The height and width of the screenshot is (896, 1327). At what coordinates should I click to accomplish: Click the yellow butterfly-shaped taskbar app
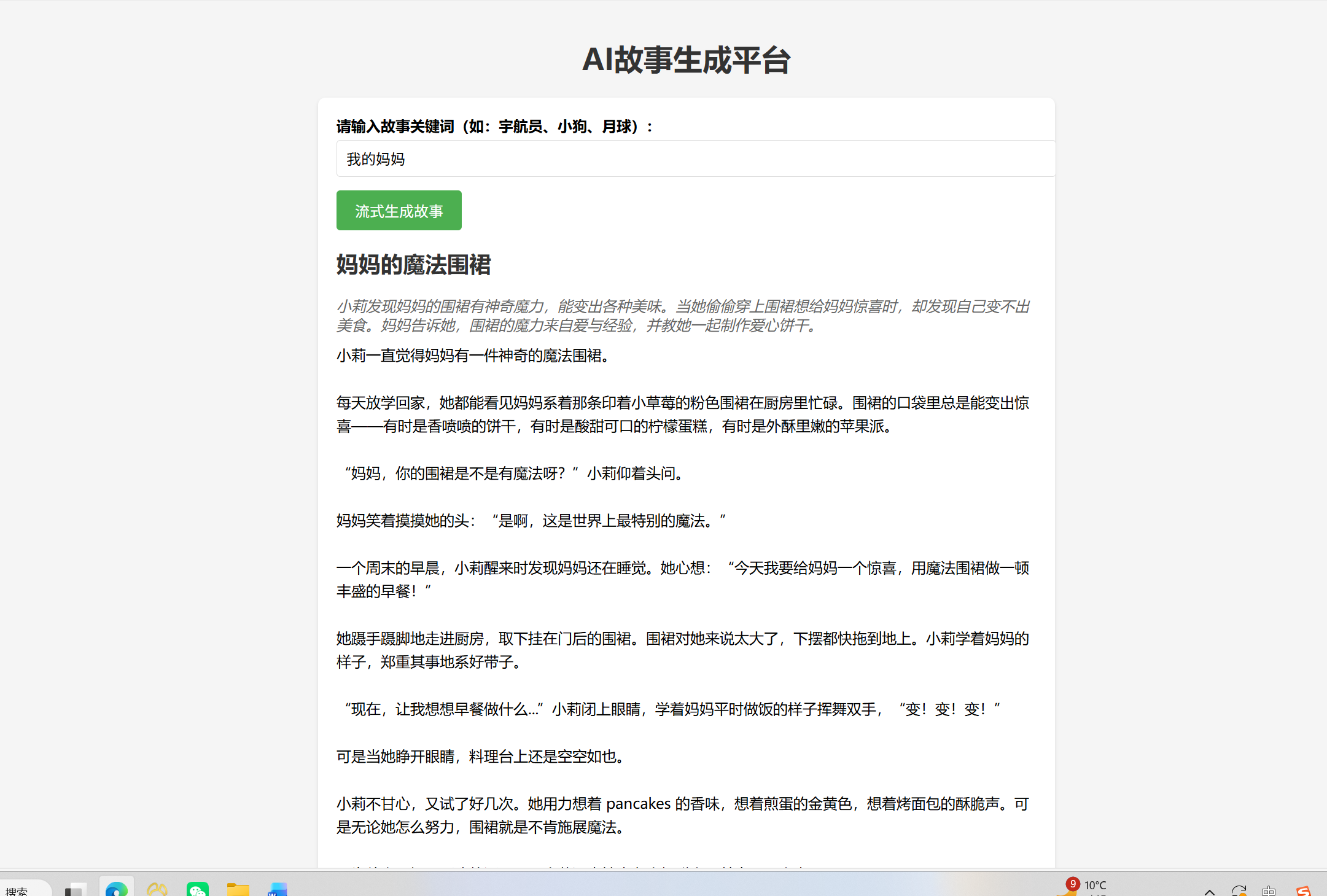coord(157,889)
